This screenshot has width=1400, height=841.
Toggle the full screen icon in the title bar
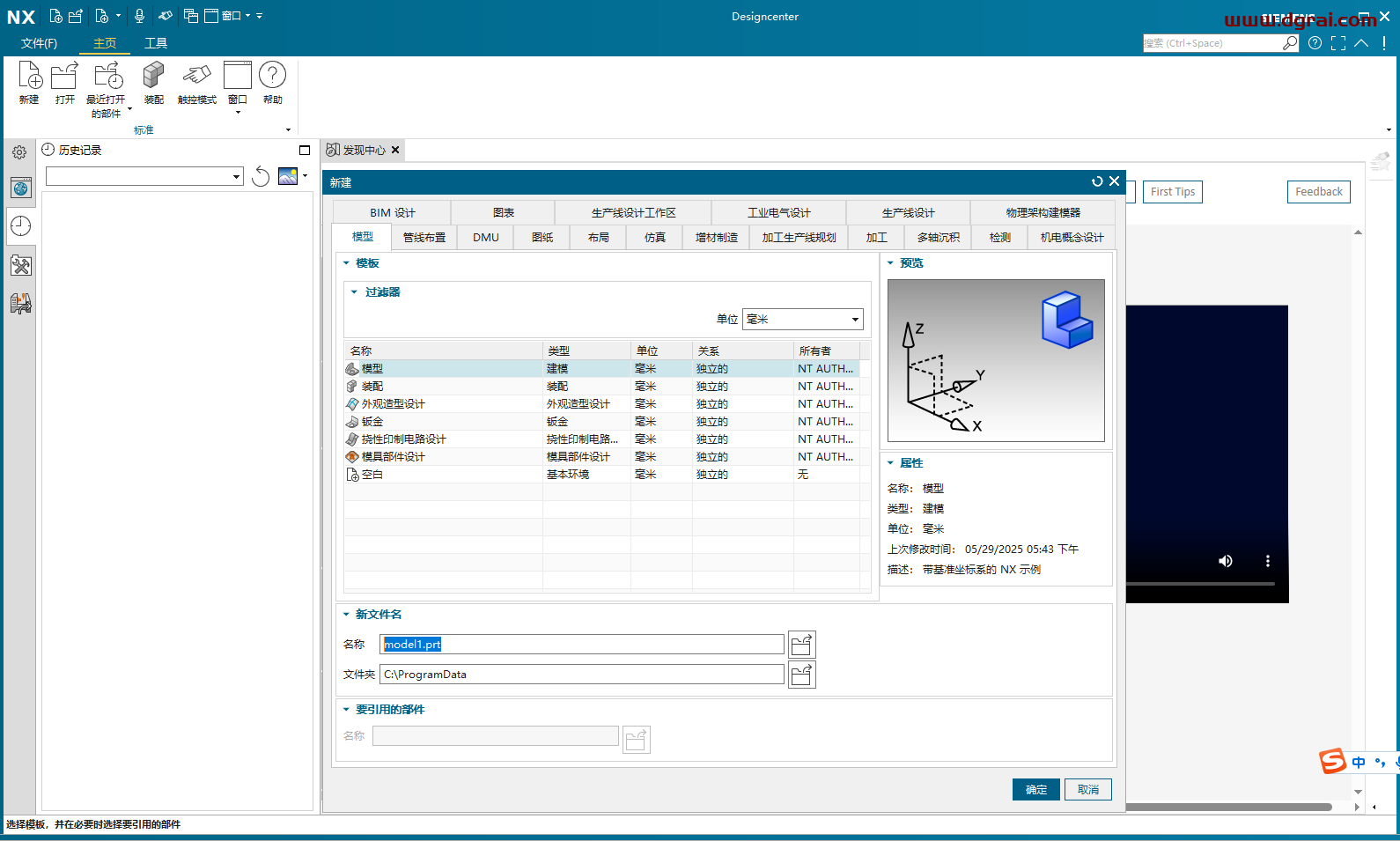pos(1338,43)
